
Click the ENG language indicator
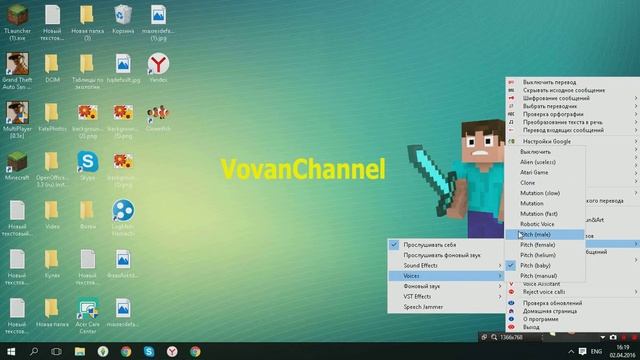(596, 351)
